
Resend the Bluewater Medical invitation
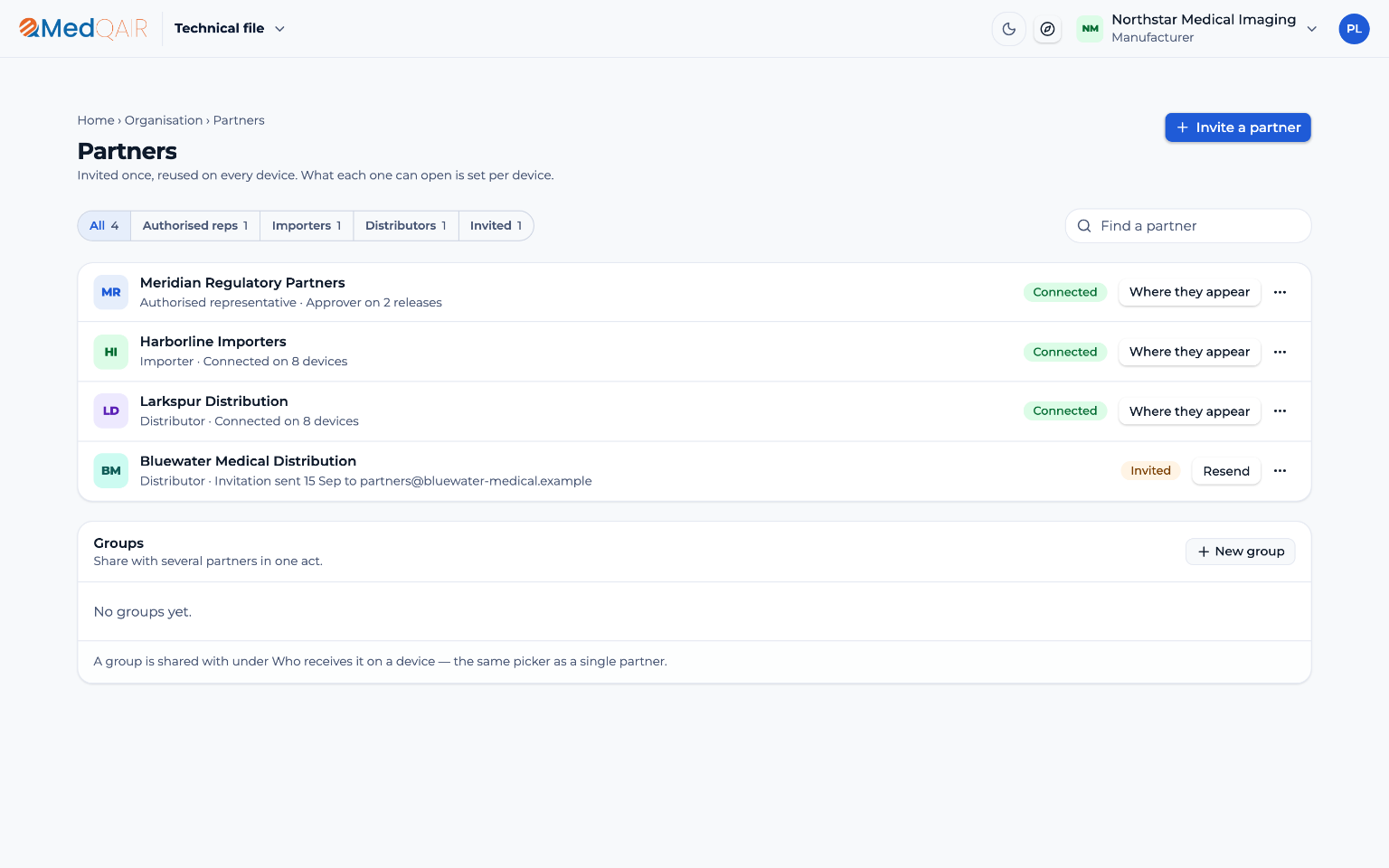pos(1226,471)
